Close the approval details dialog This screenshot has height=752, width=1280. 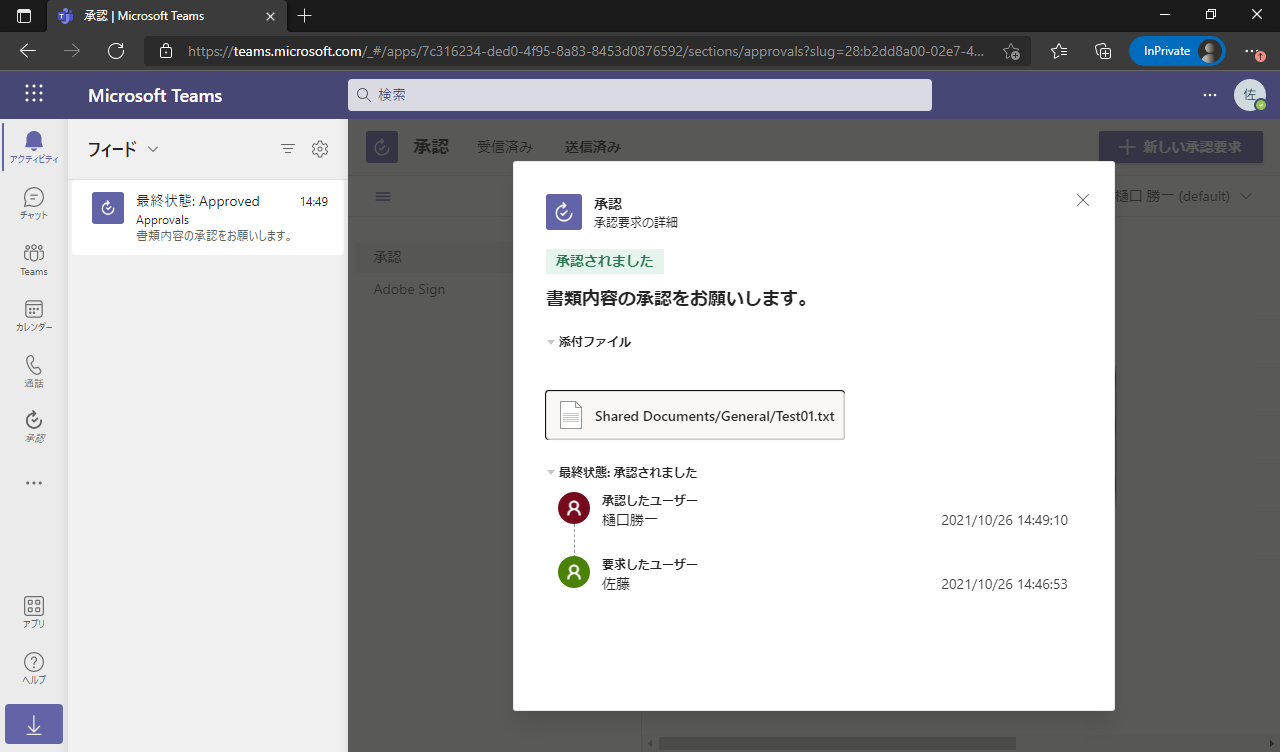(x=1083, y=200)
